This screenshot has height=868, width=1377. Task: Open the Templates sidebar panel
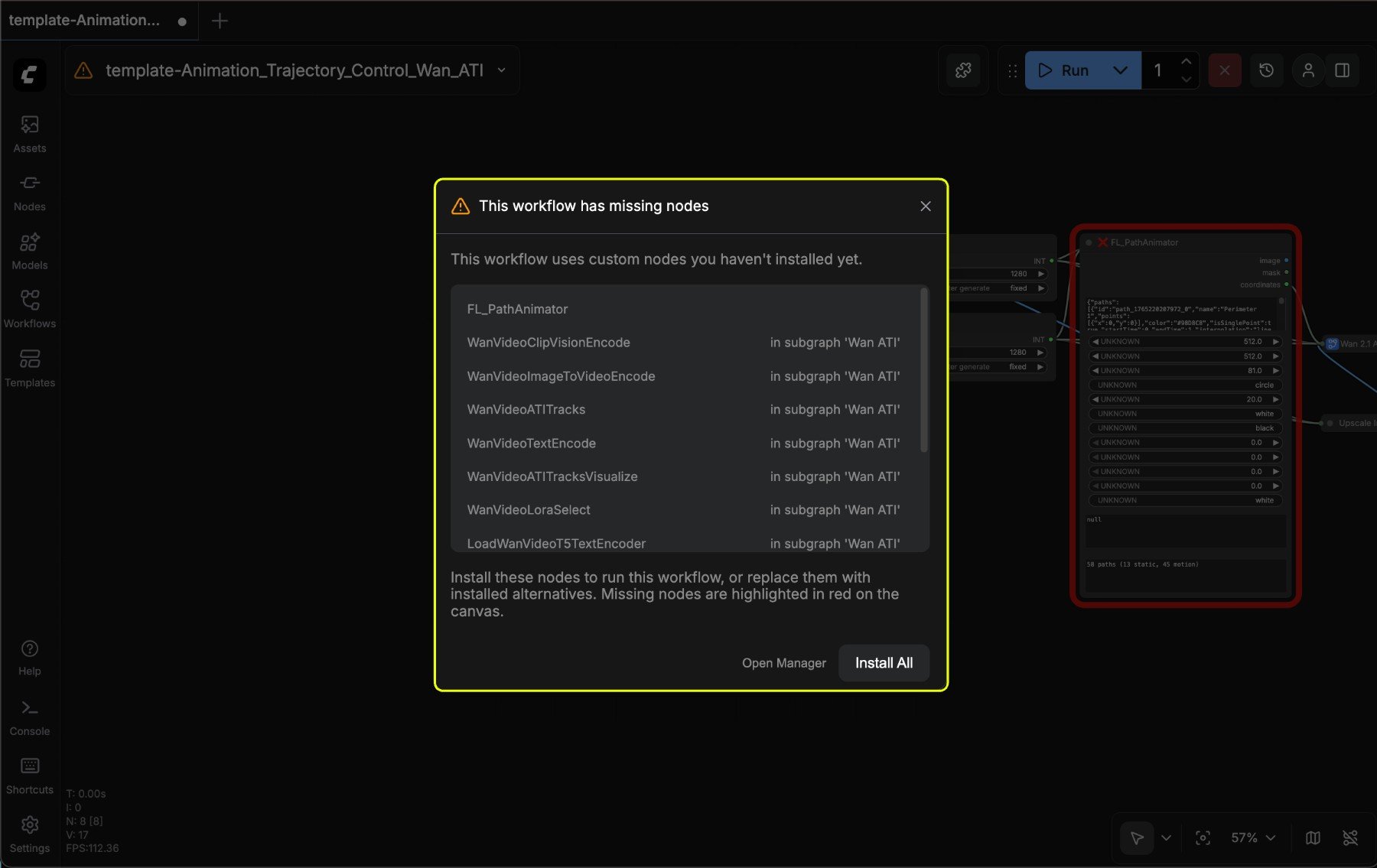30,368
